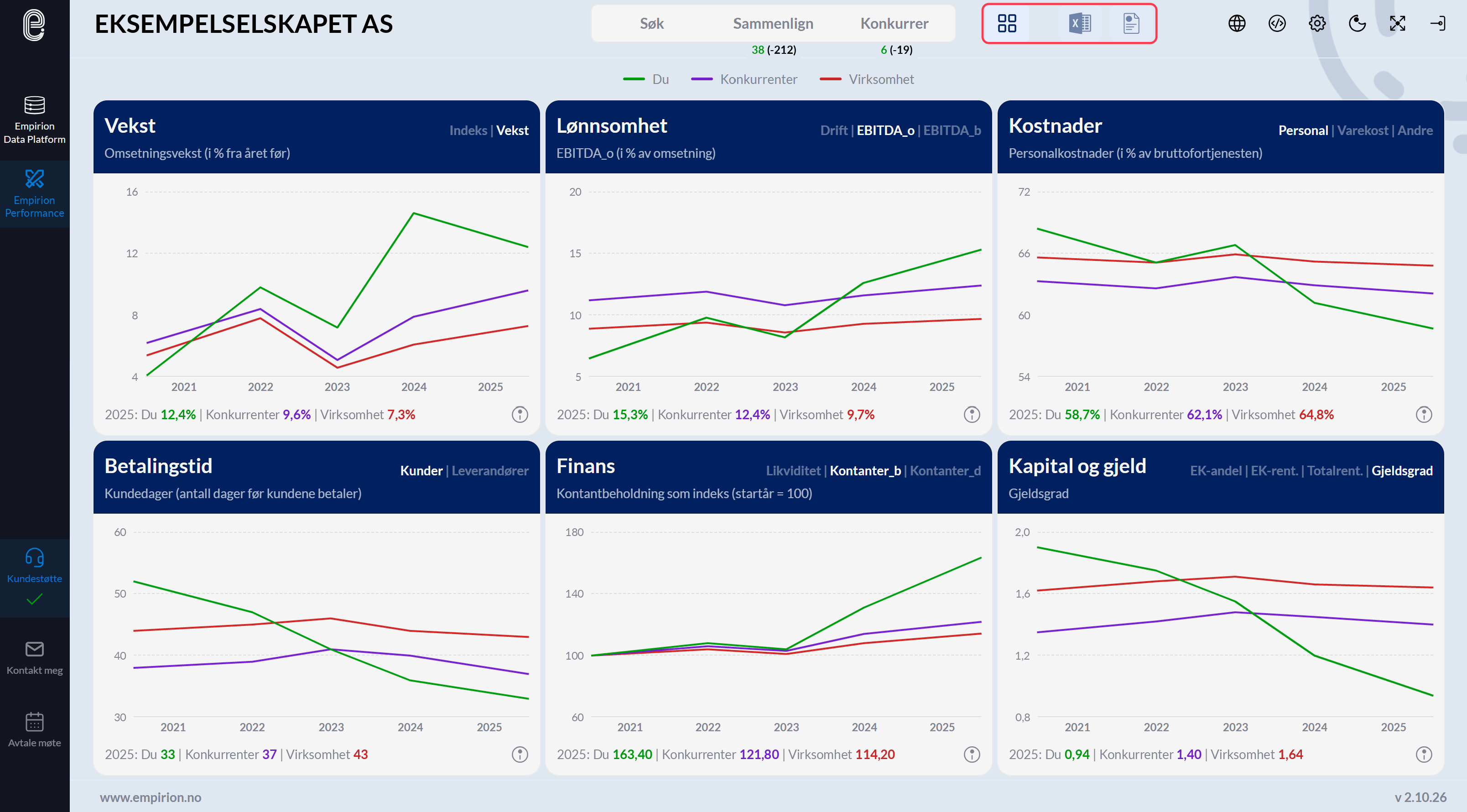Open the document report icon
Viewport: 1467px width, 812px height.
click(1131, 23)
